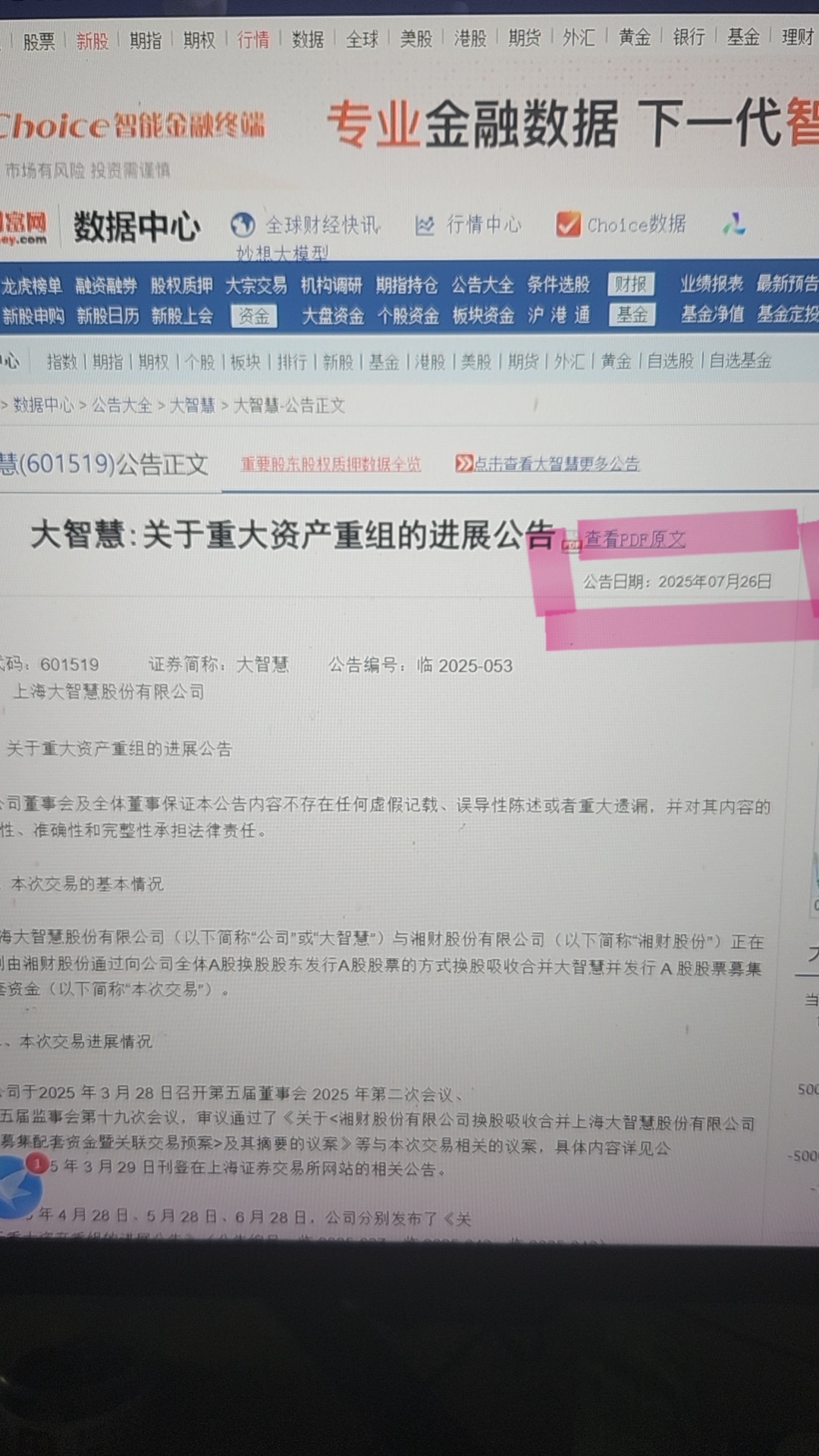Open 银行 in the top navigation
This screenshot has width=819, height=1456.
(689, 36)
